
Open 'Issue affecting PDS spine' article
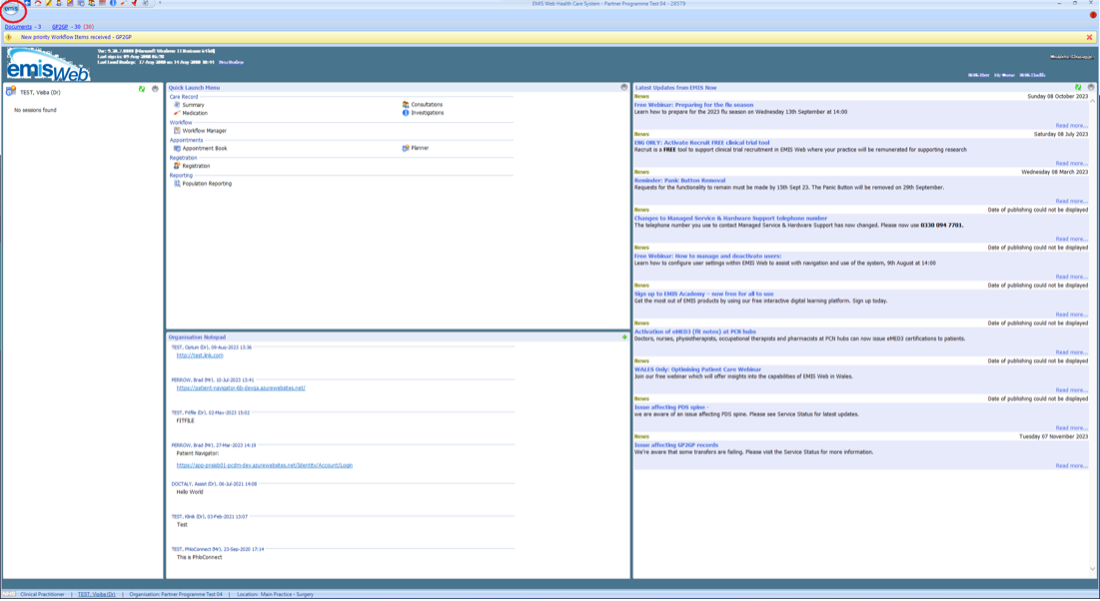coord(671,407)
